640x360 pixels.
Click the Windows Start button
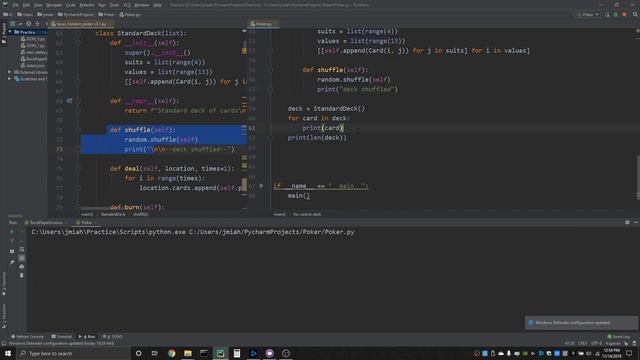point(8,353)
